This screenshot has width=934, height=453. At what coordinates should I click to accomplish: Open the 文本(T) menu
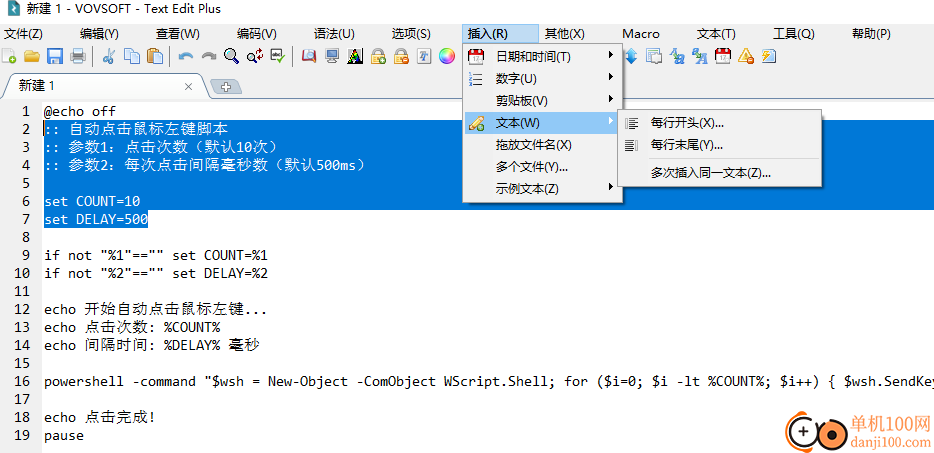(x=716, y=34)
